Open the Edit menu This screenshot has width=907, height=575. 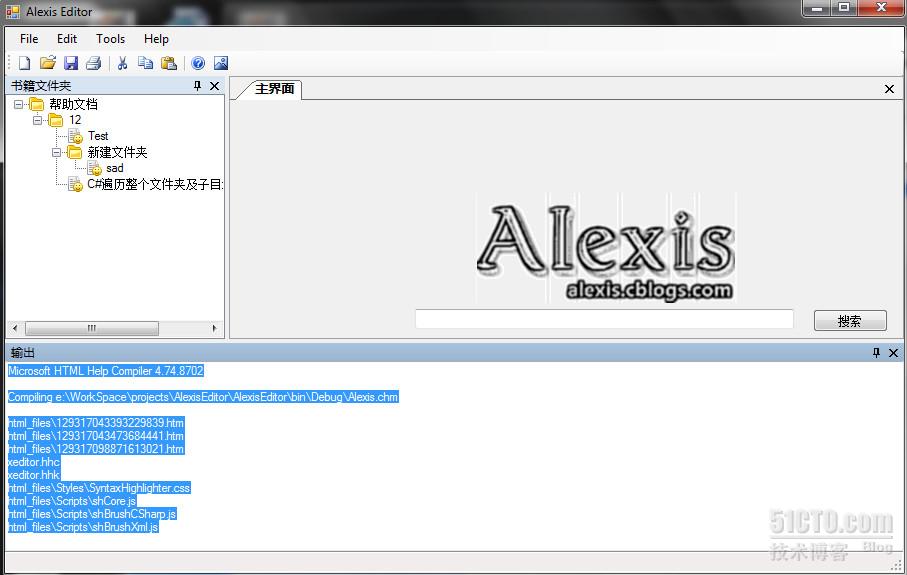point(67,39)
